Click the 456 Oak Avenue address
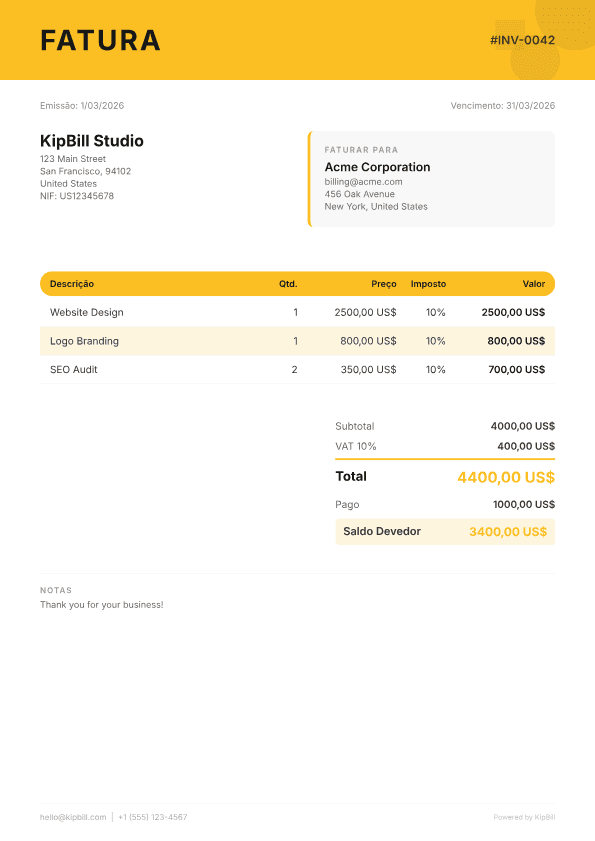 pos(359,194)
